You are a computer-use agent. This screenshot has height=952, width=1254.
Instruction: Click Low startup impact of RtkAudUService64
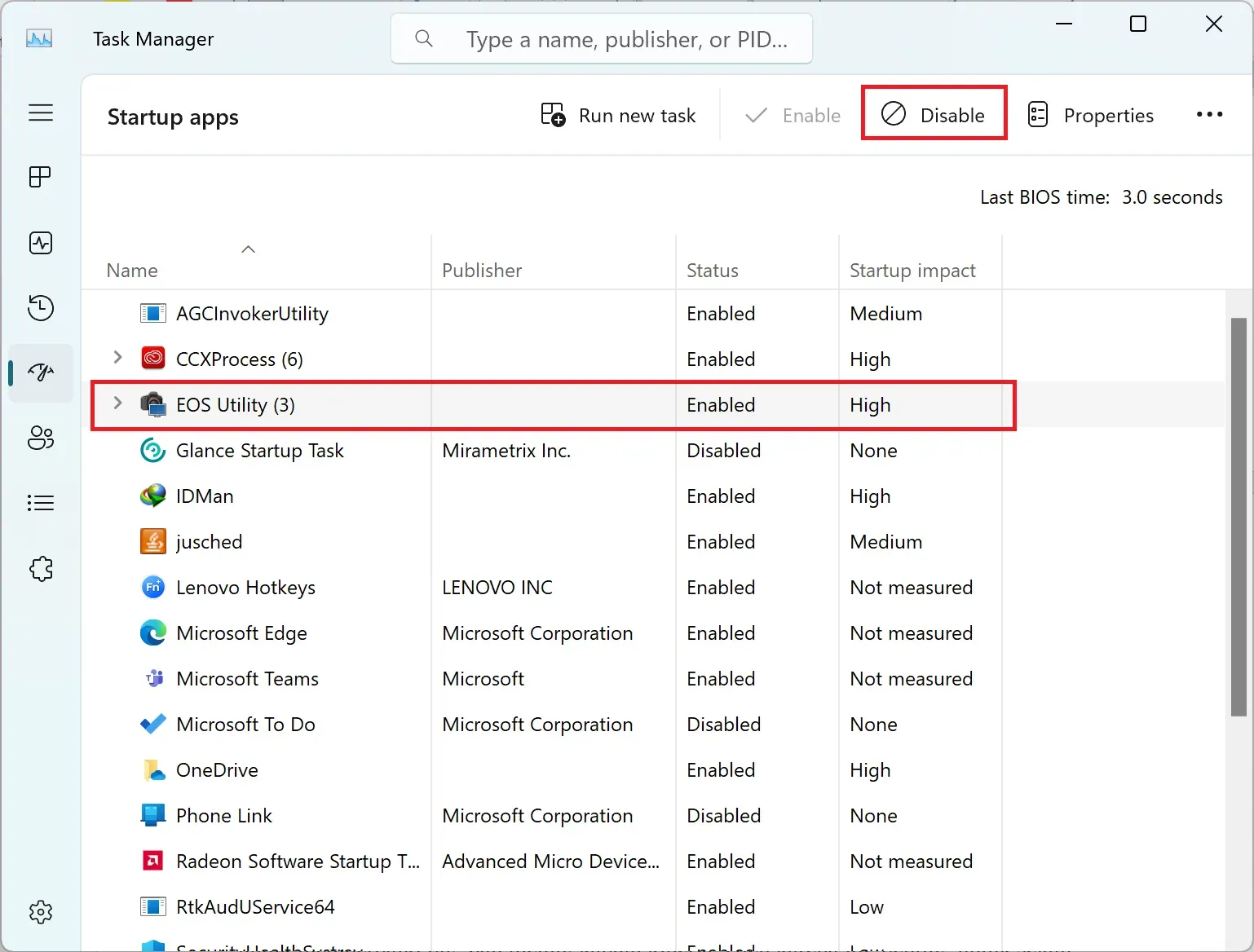(867, 906)
